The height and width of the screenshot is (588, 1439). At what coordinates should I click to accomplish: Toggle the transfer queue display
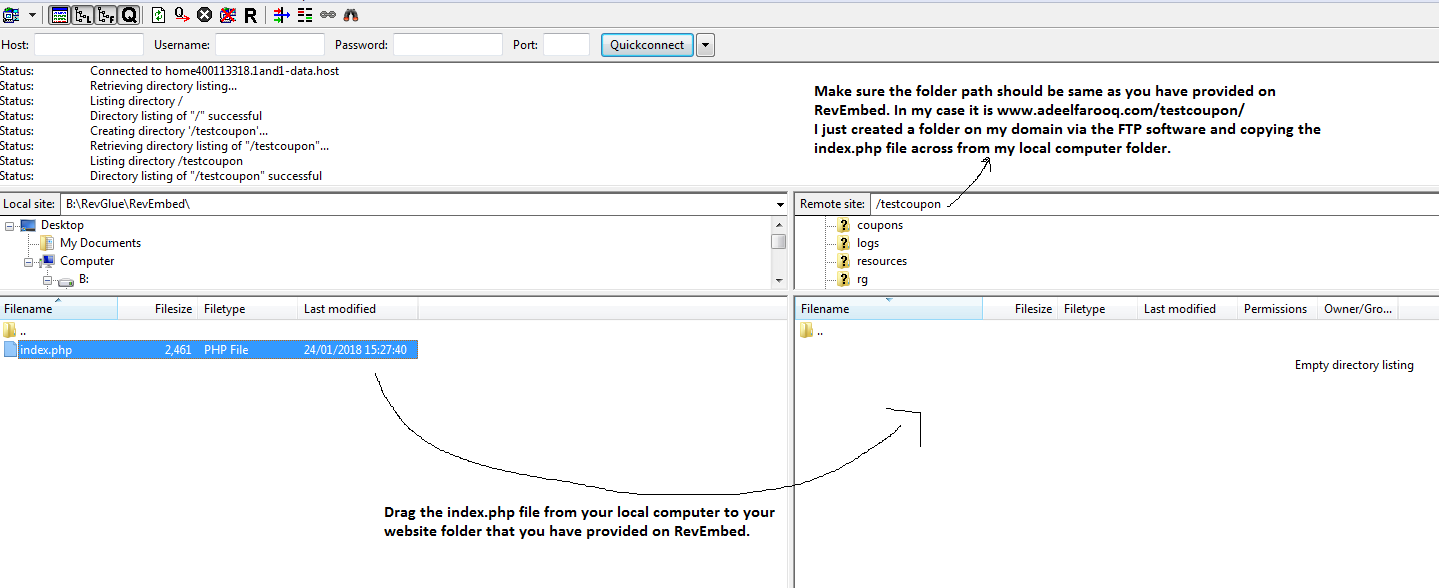129,15
